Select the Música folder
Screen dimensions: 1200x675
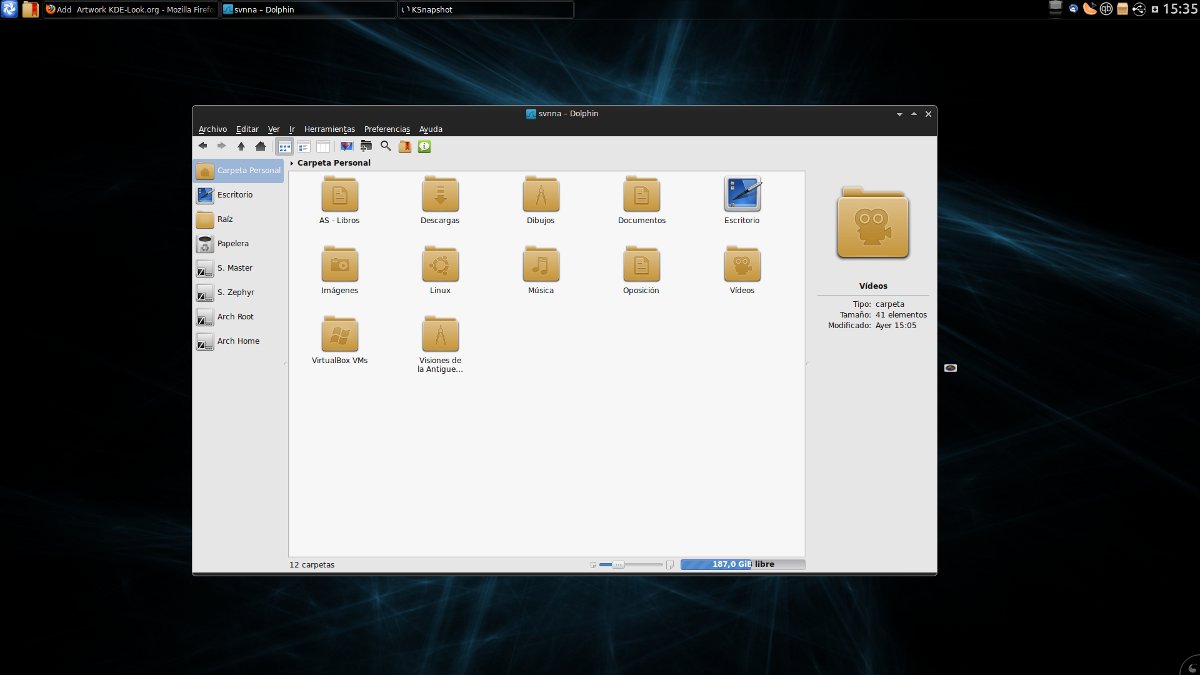tap(540, 270)
